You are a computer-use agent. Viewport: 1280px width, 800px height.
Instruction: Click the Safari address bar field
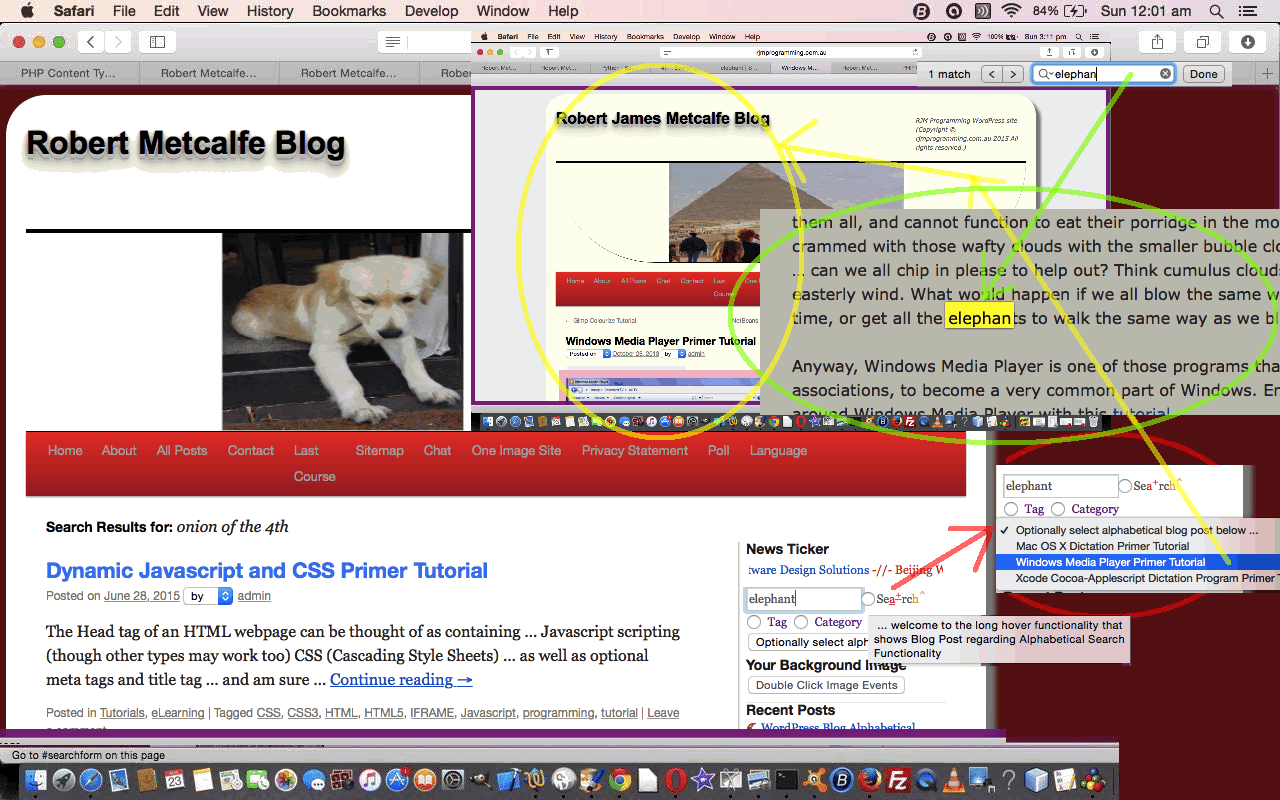pos(425,42)
